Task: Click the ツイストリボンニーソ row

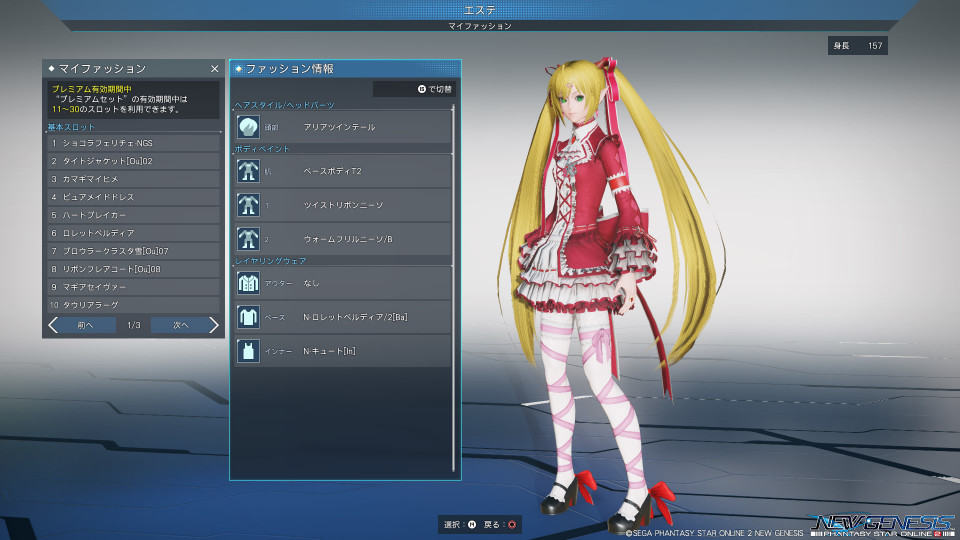Action: coord(343,205)
